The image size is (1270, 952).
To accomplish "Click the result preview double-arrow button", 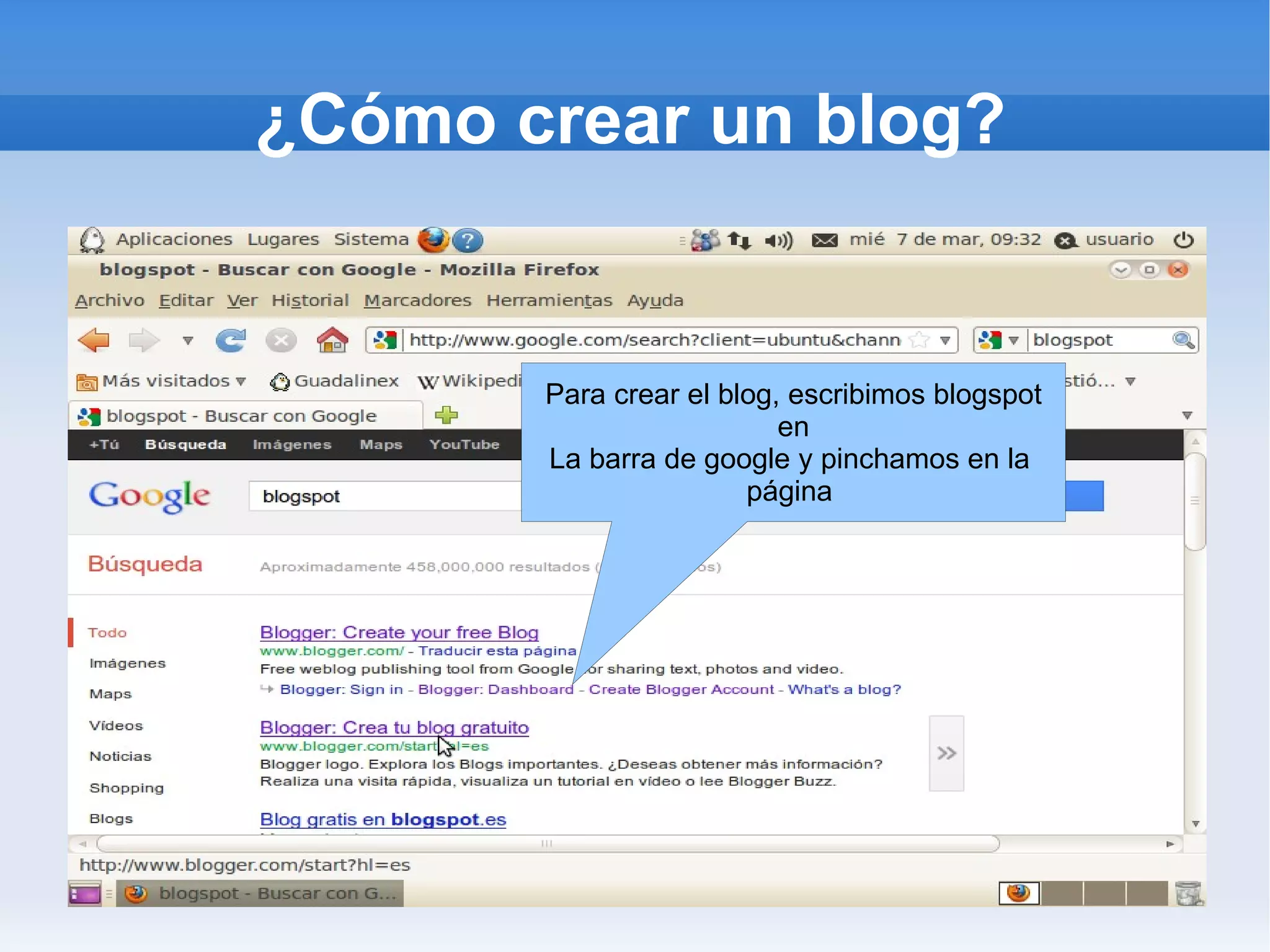I will (x=946, y=754).
